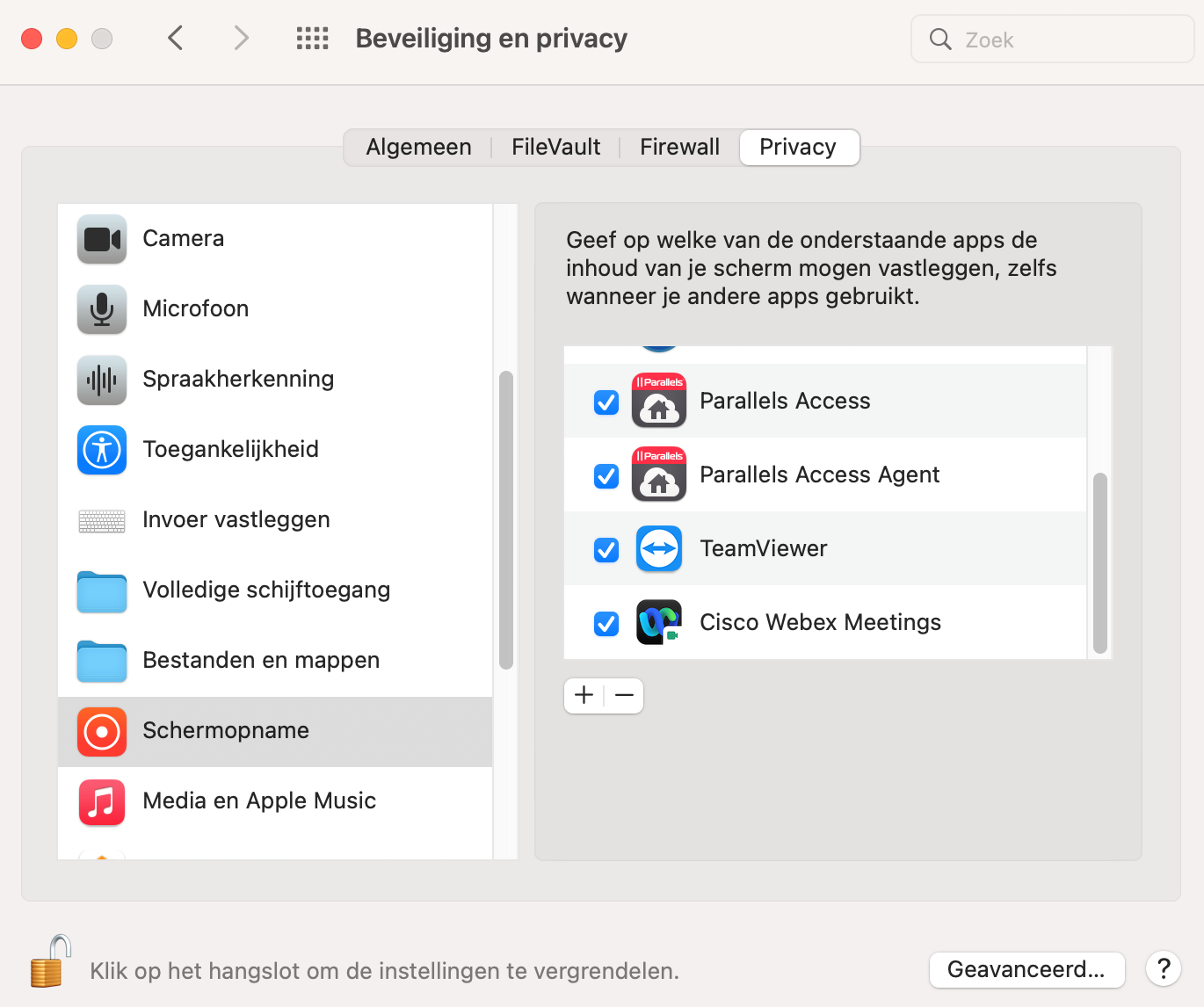The image size is (1204, 1007).
Task: Add an app with the plus button
Action: pyautogui.click(x=584, y=696)
